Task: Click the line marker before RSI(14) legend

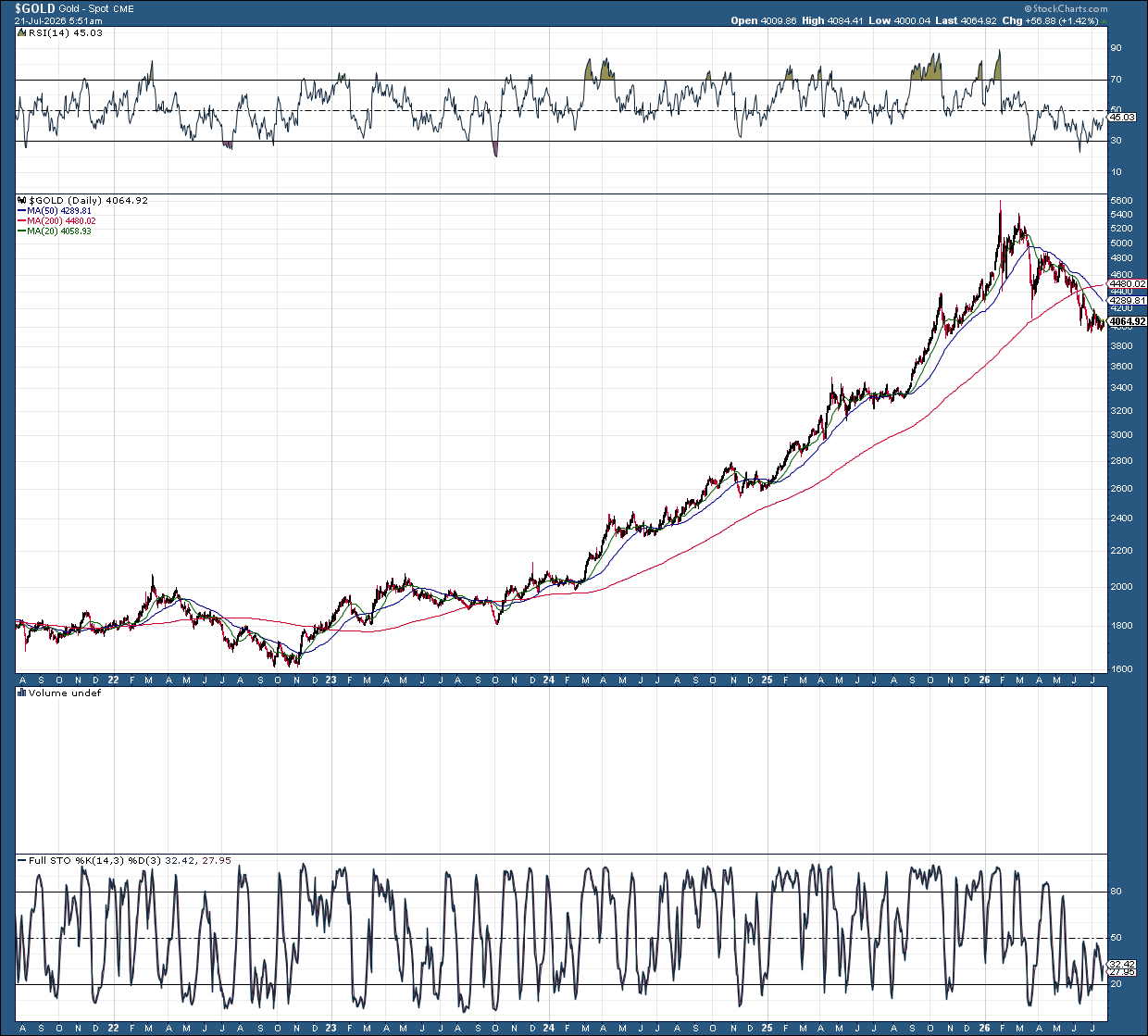Action: click(x=22, y=32)
